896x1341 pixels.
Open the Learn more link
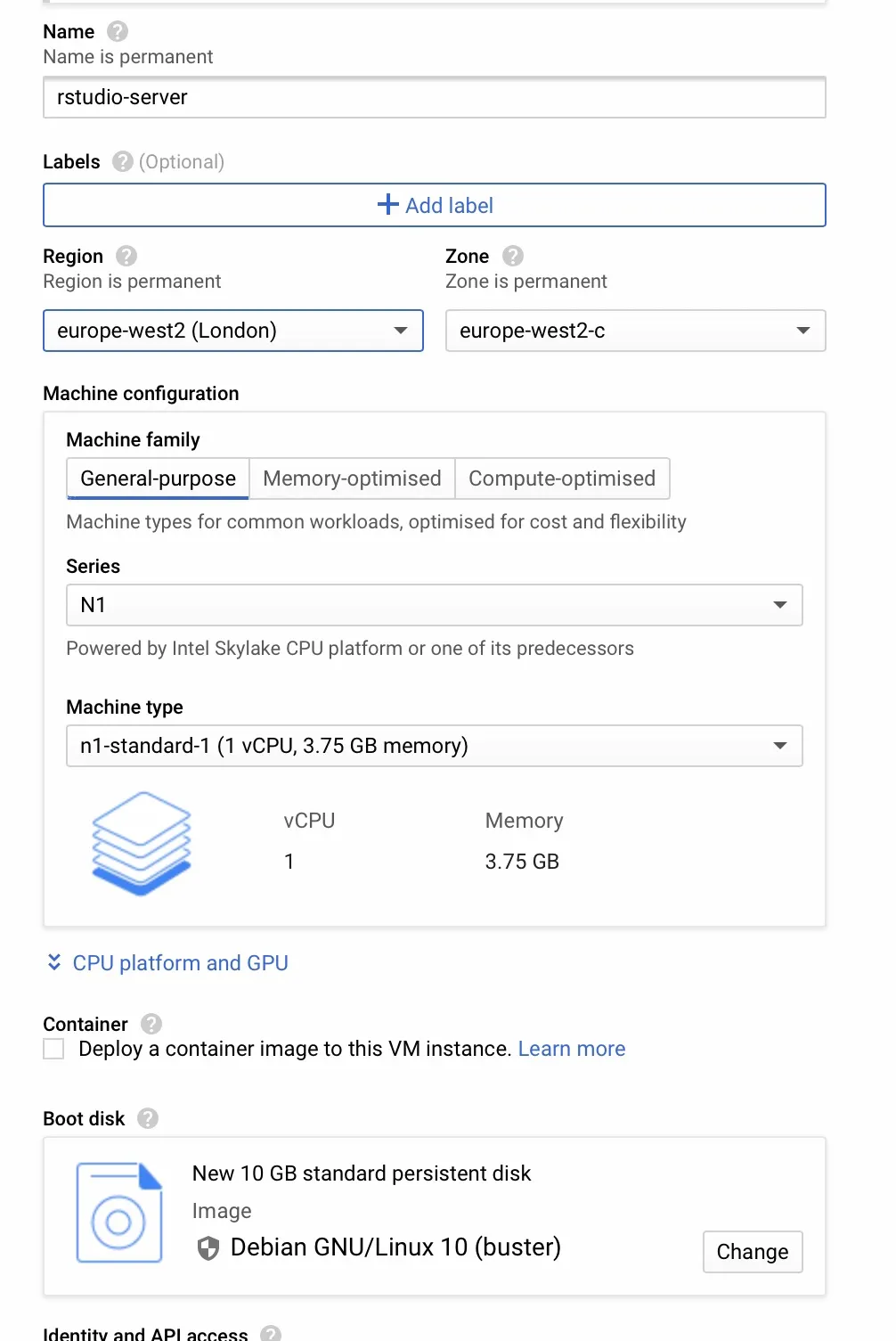(x=572, y=1049)
